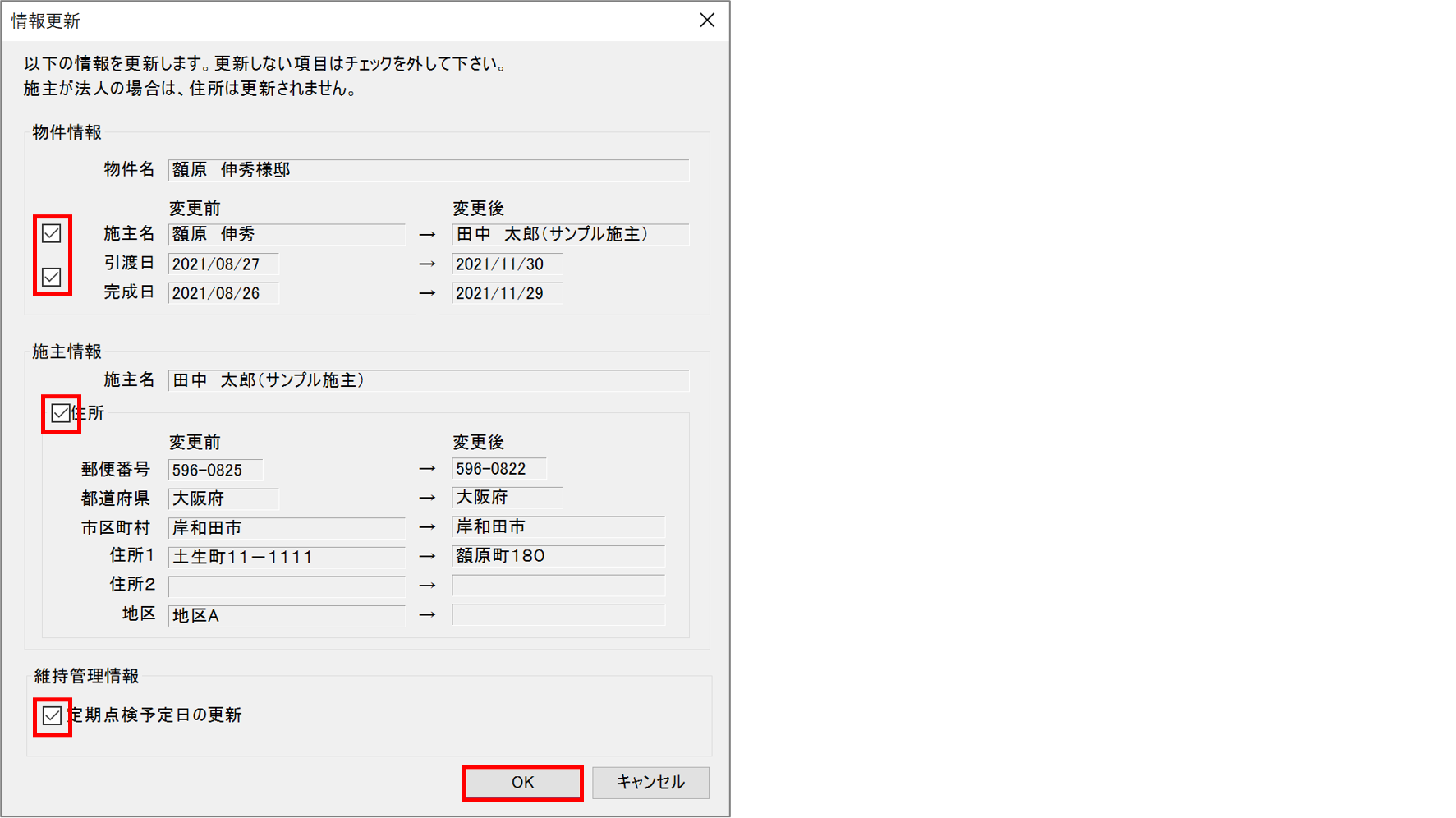The image size is (1456, 818).
Task: Click the キャンセル button
Action: coord(650,783)
